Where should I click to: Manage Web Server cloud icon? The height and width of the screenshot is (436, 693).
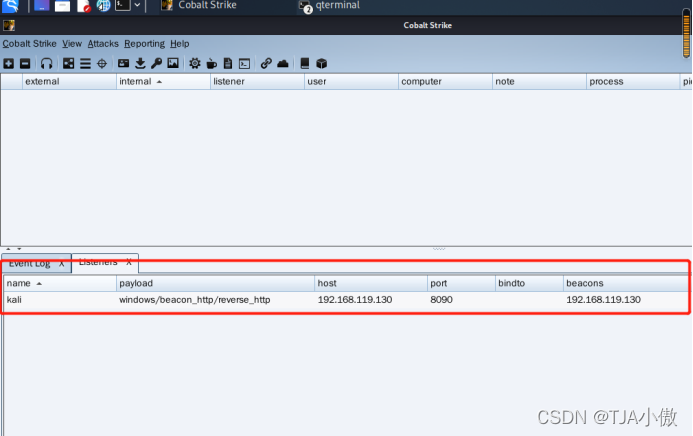pos(283,64)
